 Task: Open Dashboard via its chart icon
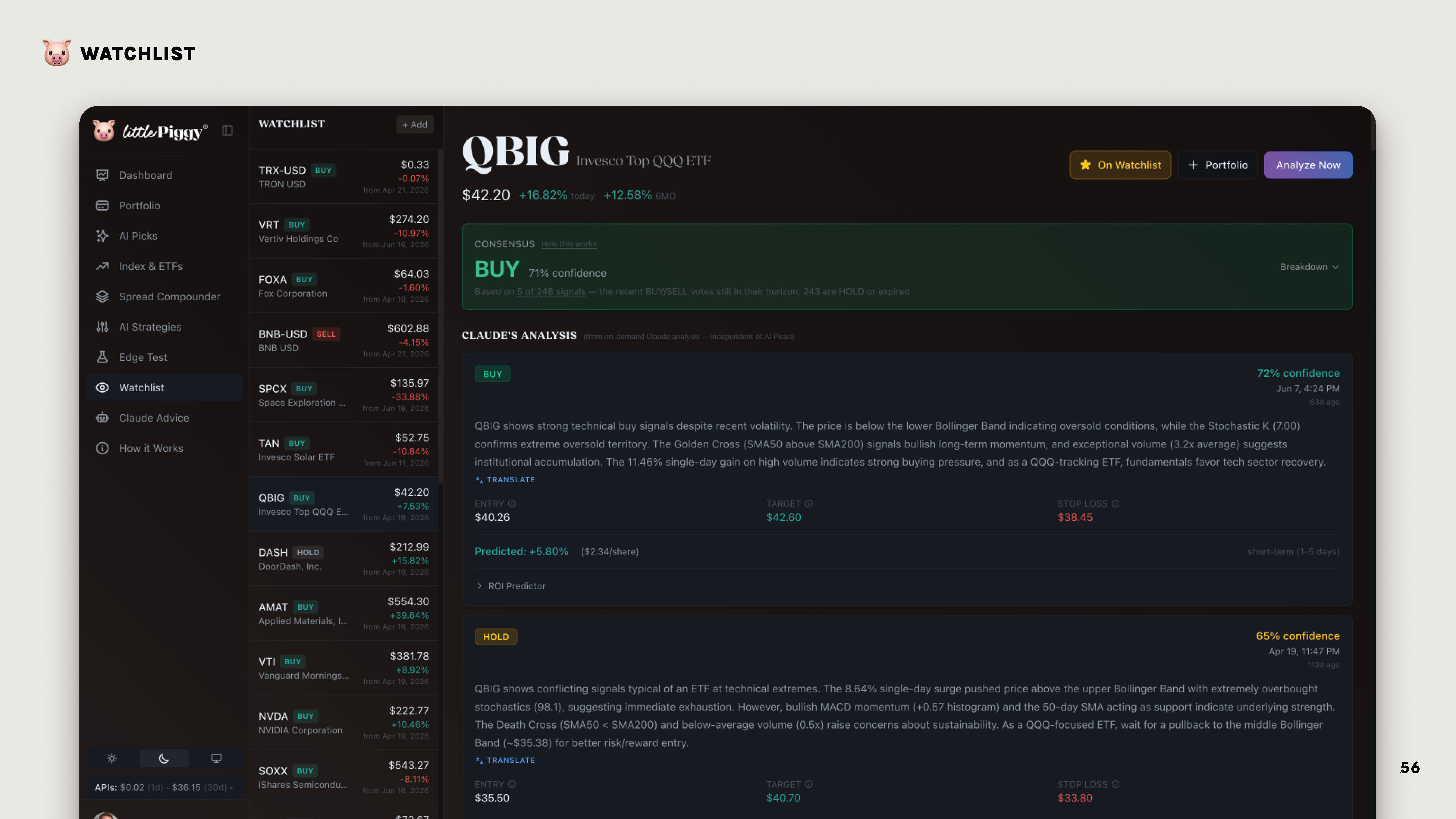coord(102,175)
